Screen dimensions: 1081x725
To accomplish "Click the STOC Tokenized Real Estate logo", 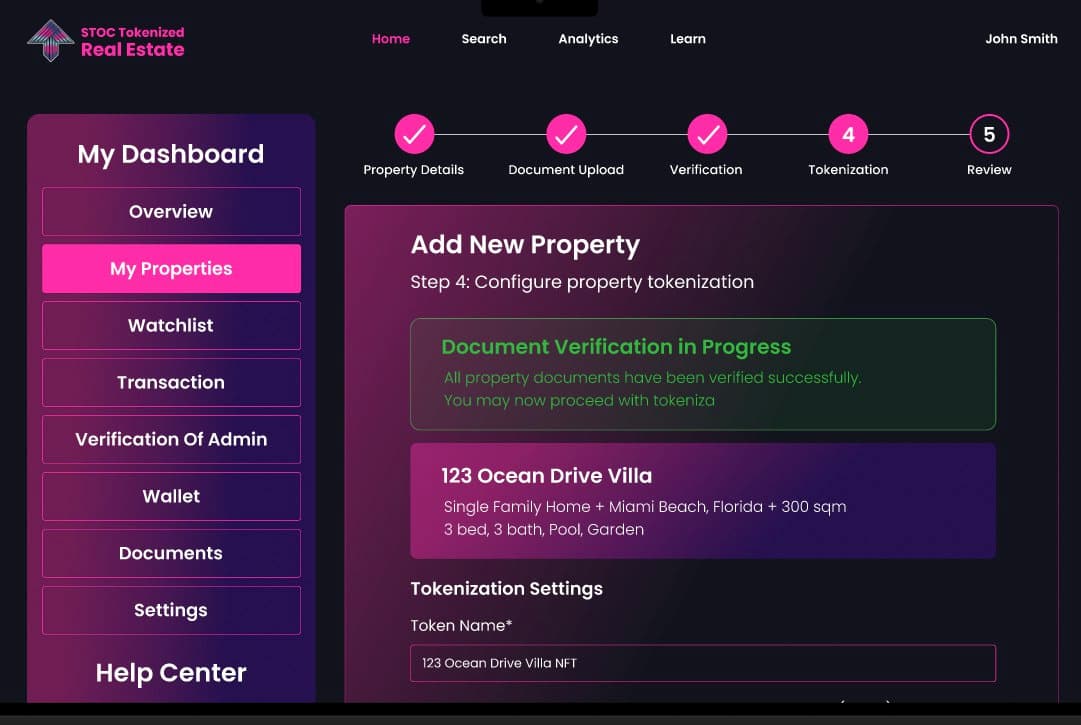I will click(106, 40).
